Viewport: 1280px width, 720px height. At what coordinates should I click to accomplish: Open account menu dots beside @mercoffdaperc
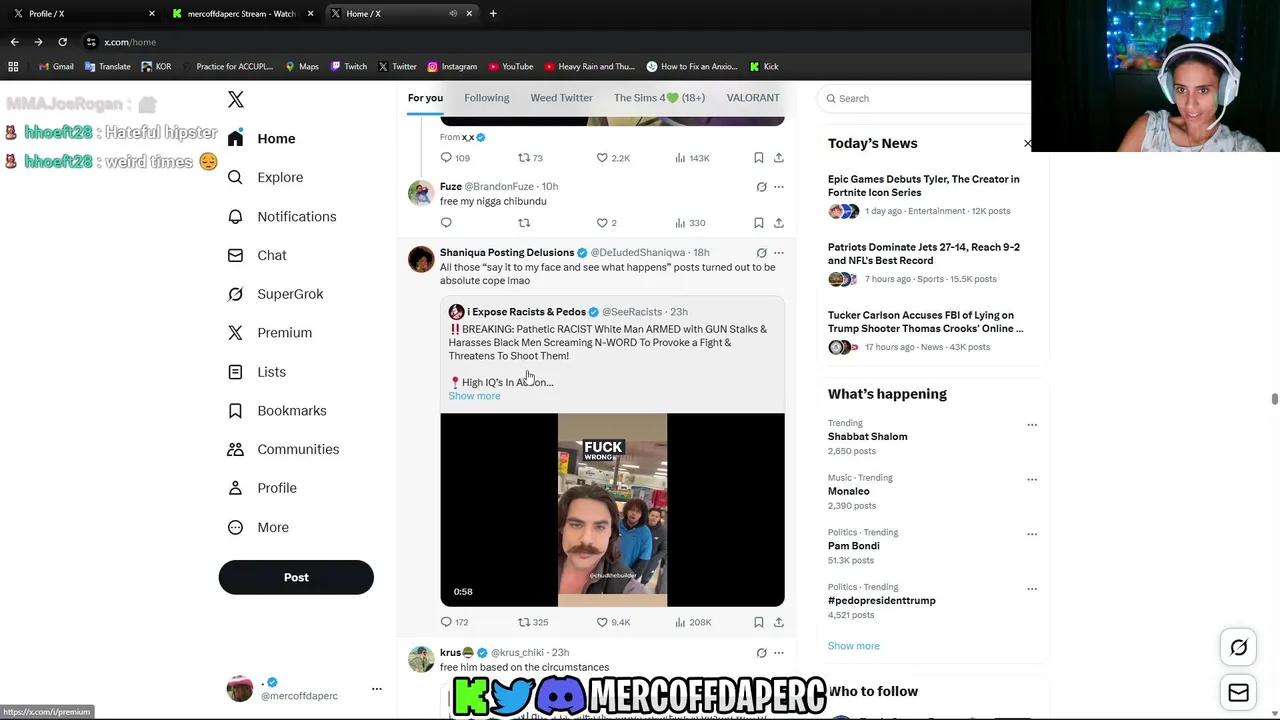click(x=377, y=689)
